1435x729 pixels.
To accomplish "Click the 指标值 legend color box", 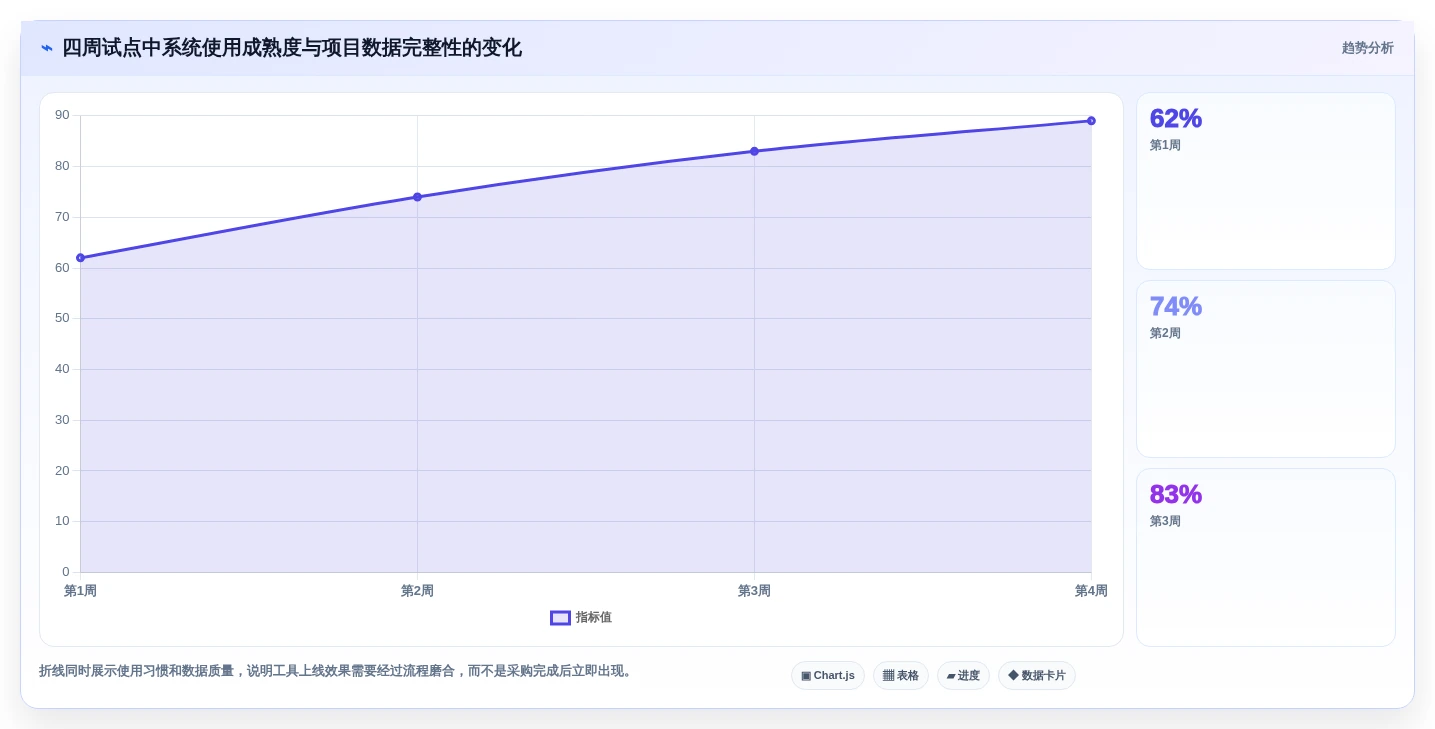I will pyautogui.click(x=560, y=618).
